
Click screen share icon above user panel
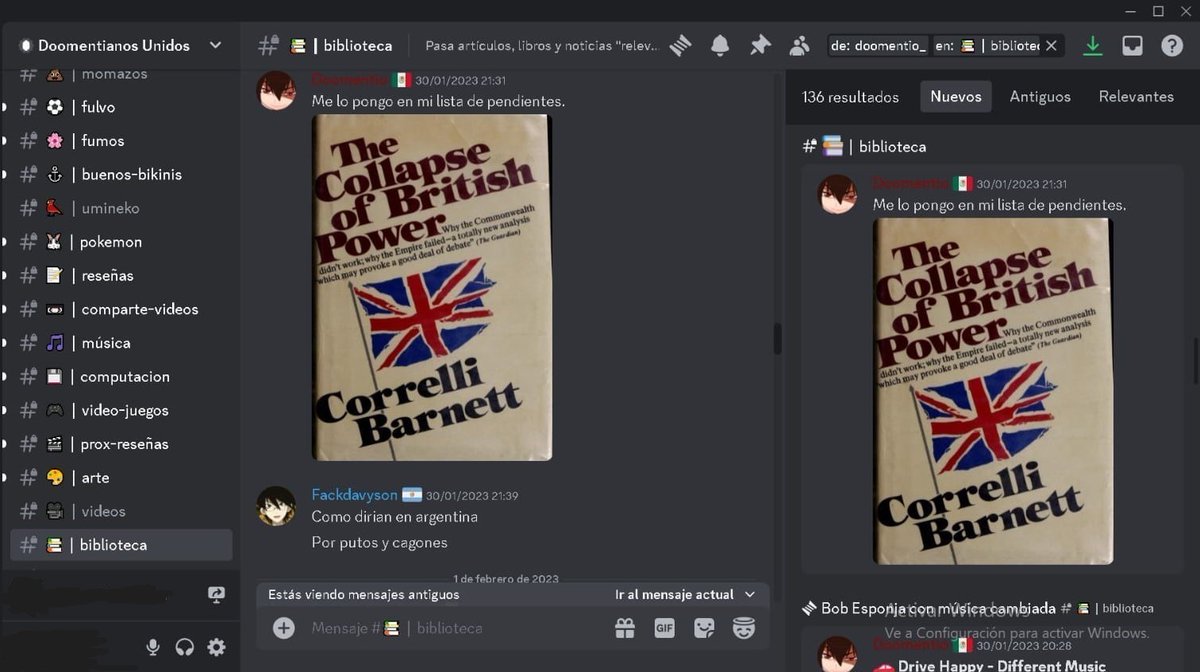216,594
